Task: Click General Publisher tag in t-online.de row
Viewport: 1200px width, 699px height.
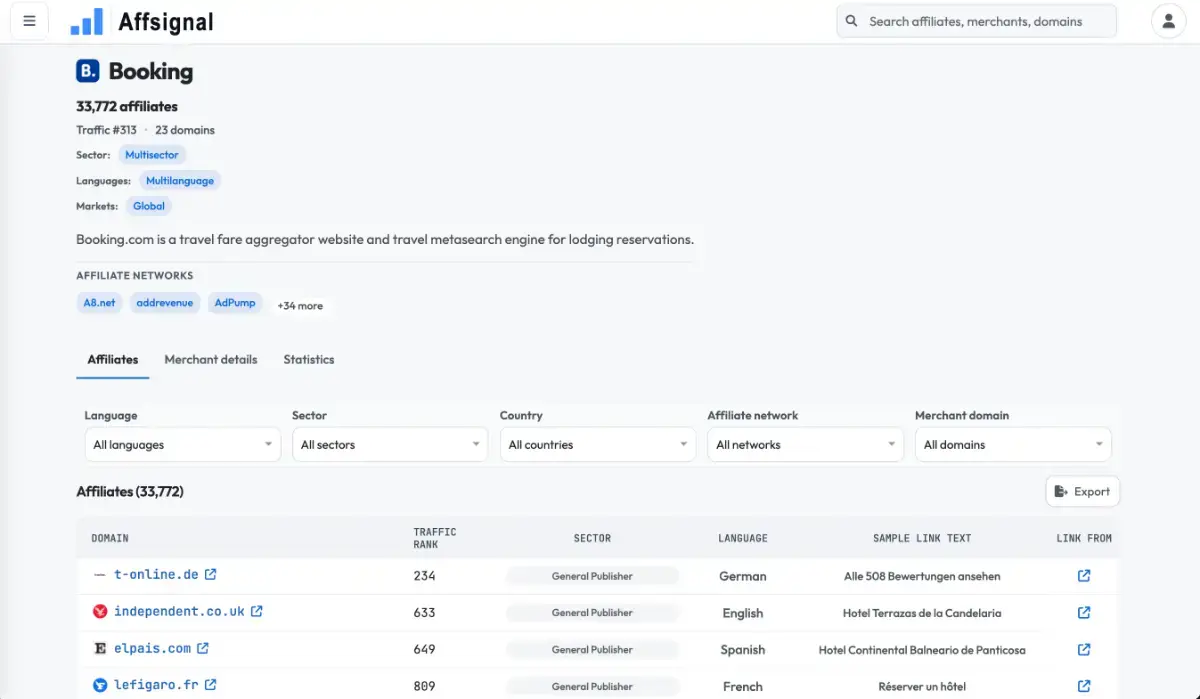Action: pyautogui.click(x=592, y=576)
